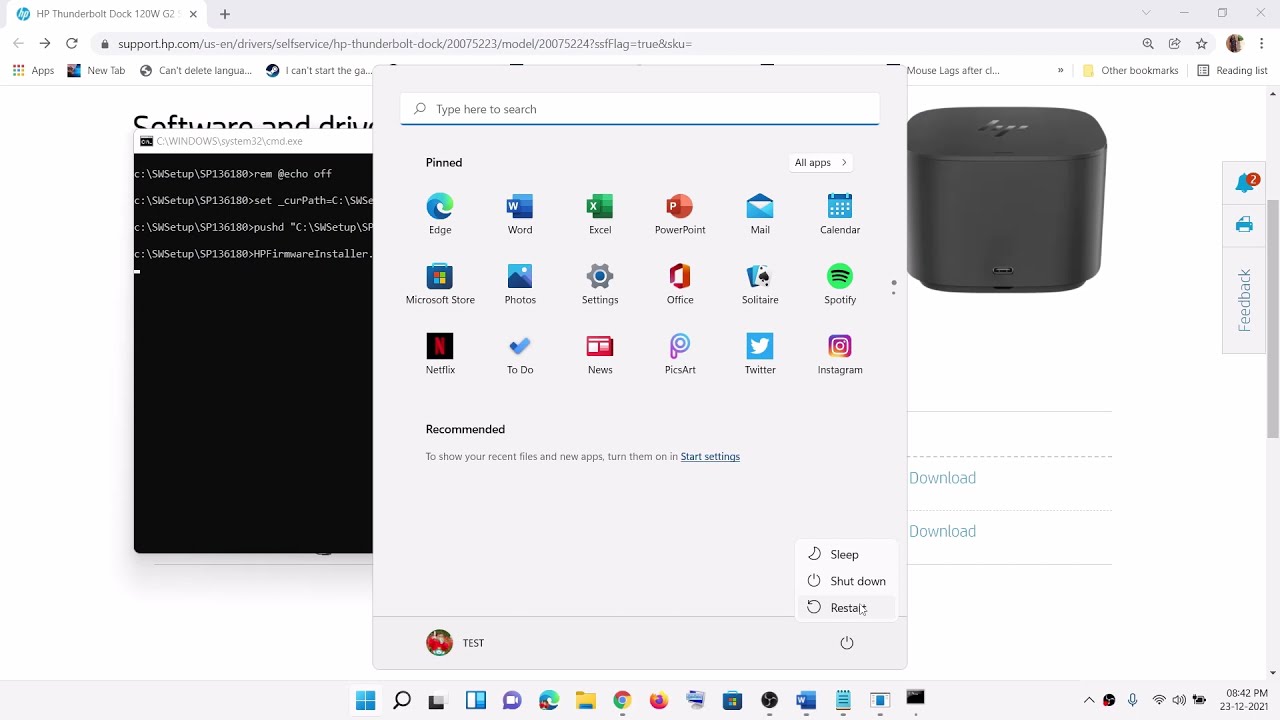Open Task View on taskbar
Image resolution: width=1280 pixels, height=720 pixels.
(x=437, y=701)
